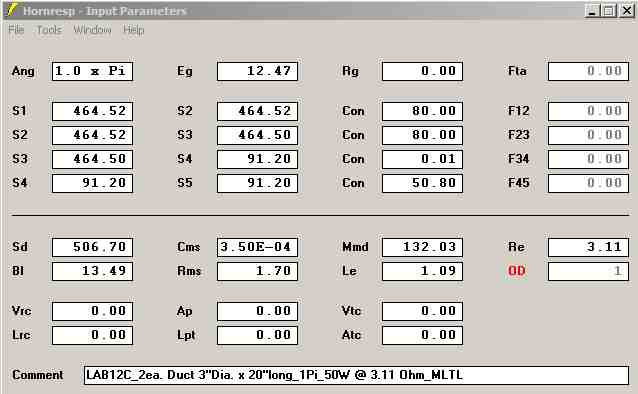
Task: Select the Con field in the F23 row
Action: (422, 135)
